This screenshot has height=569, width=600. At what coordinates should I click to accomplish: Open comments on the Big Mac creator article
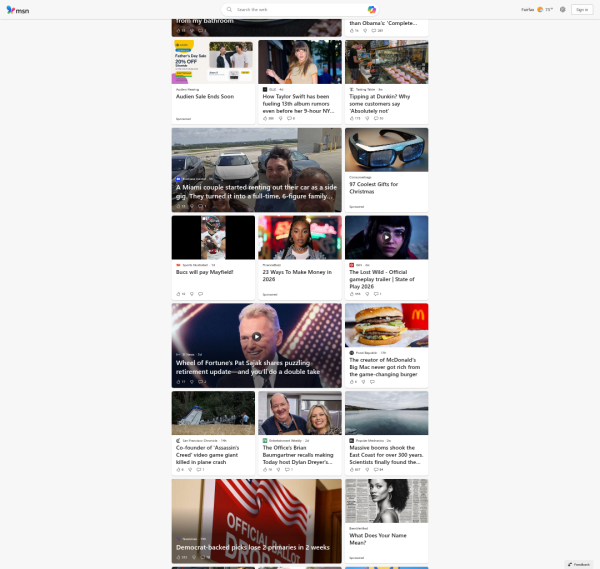372,382
